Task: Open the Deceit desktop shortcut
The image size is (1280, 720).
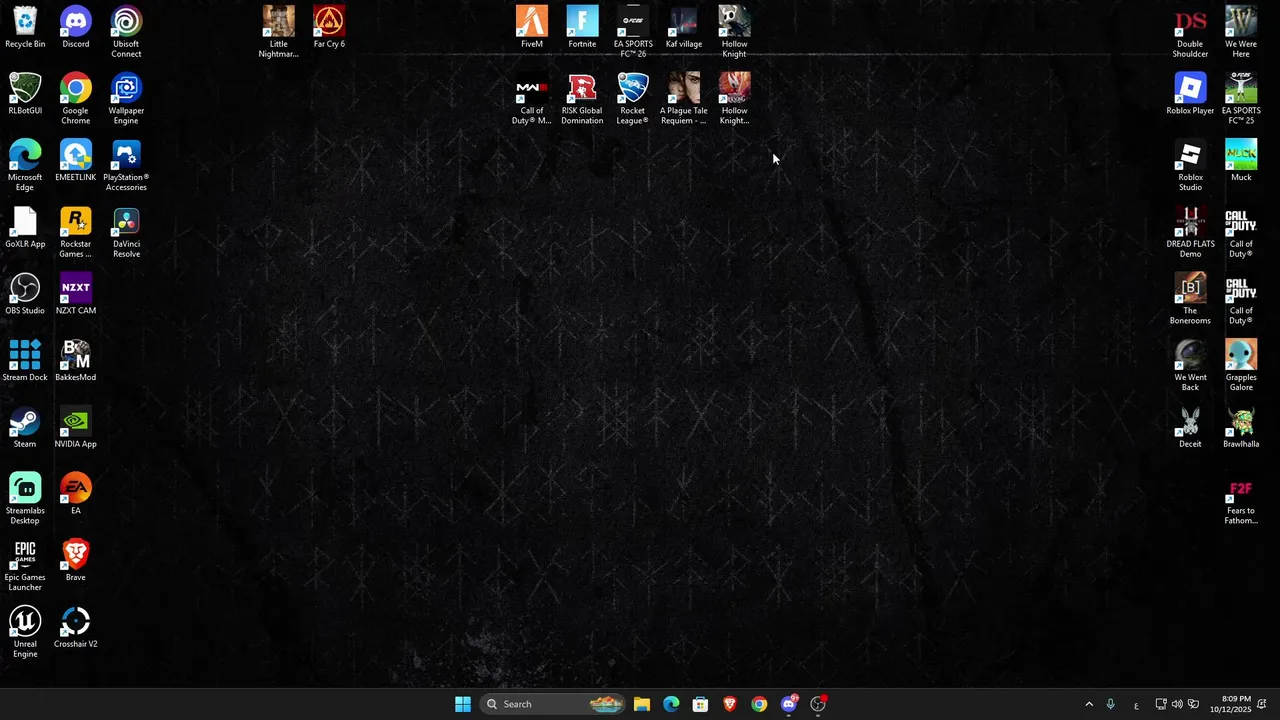Action: click(x=1190, y=428)
